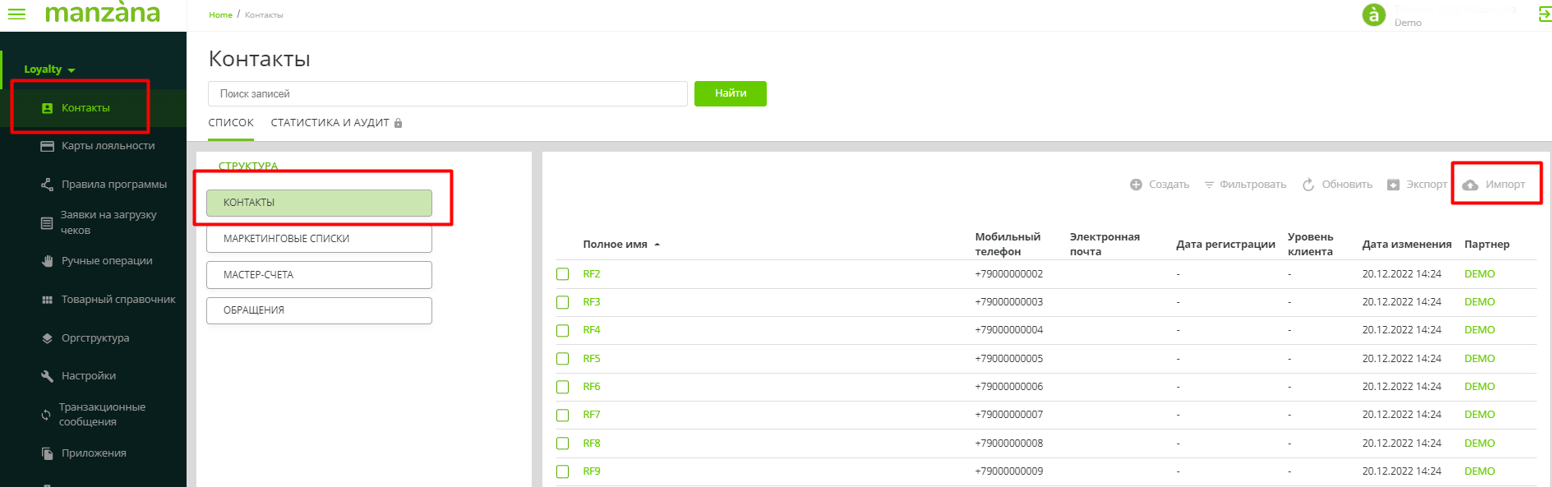Click the Manual operations hand icon
Image resolution: width=1552 pixels, height=487 pixels.
coord(46,261)
